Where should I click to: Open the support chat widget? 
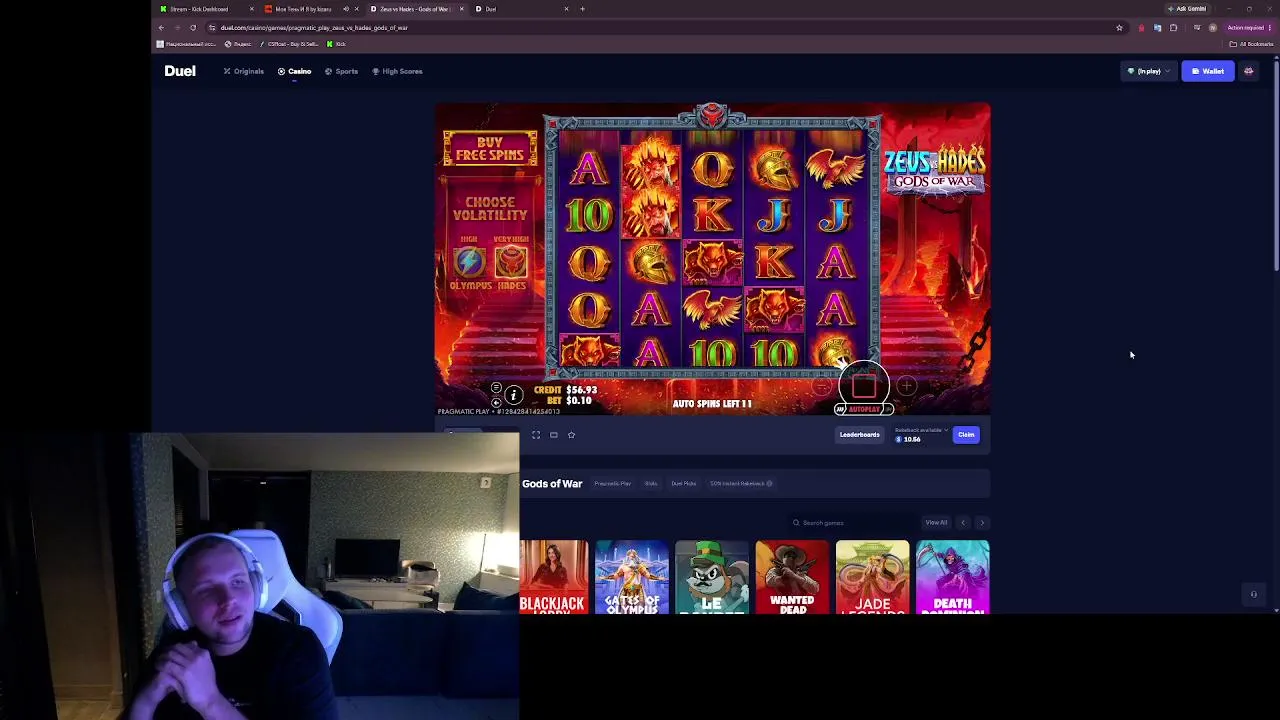tap(1253, 594)
